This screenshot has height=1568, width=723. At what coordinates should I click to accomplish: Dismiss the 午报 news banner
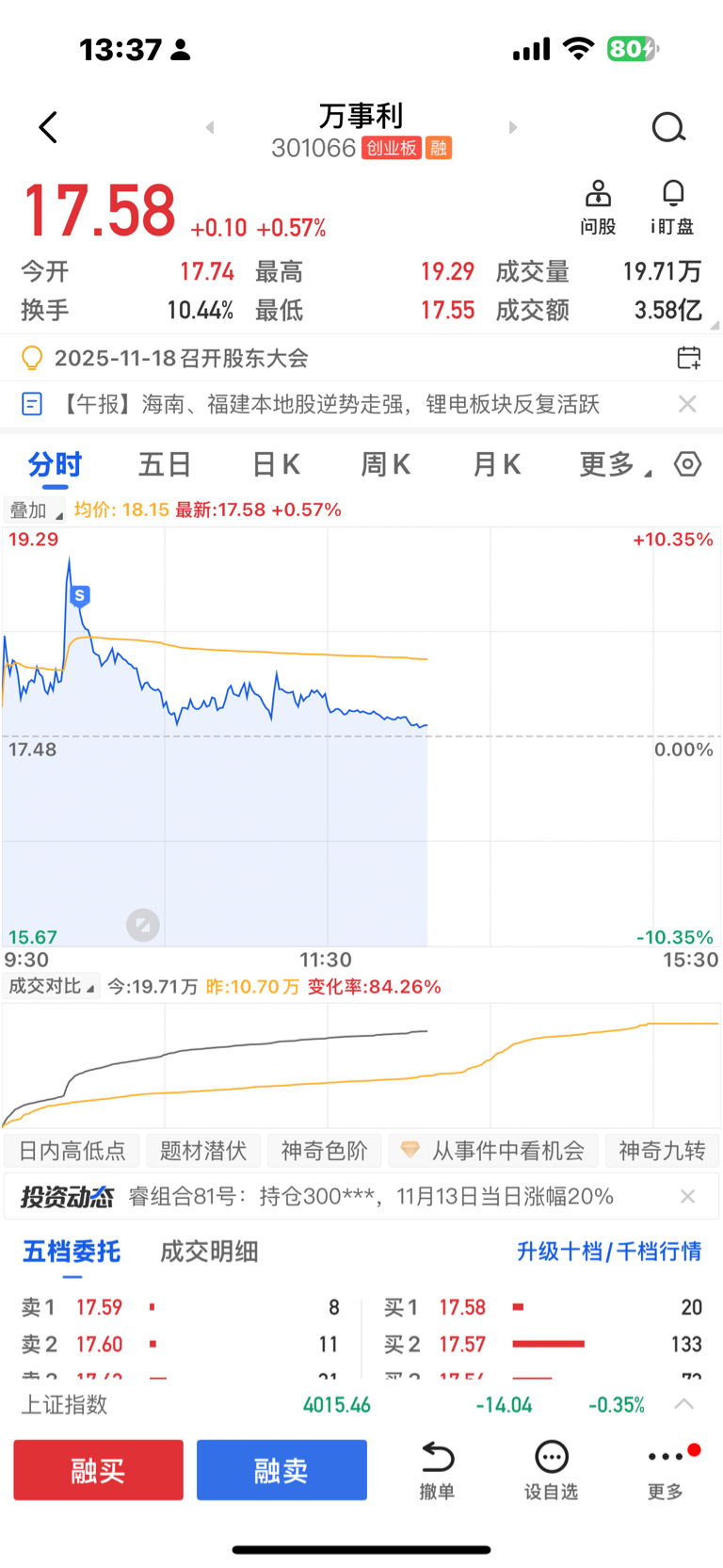pos(688,404)
